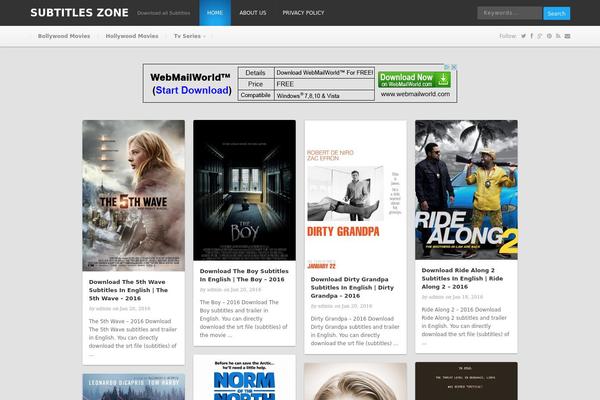
Task: Expand the Tv Series dropdown menu
Action: (x=189, y=36)
